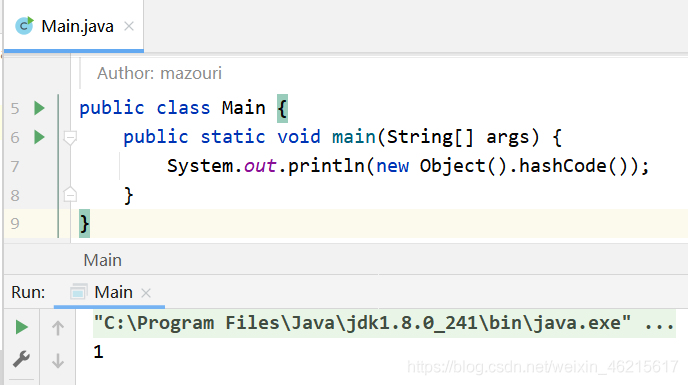
Task: Expand the truncated java.exe command line
Action: tap(659, 324)
